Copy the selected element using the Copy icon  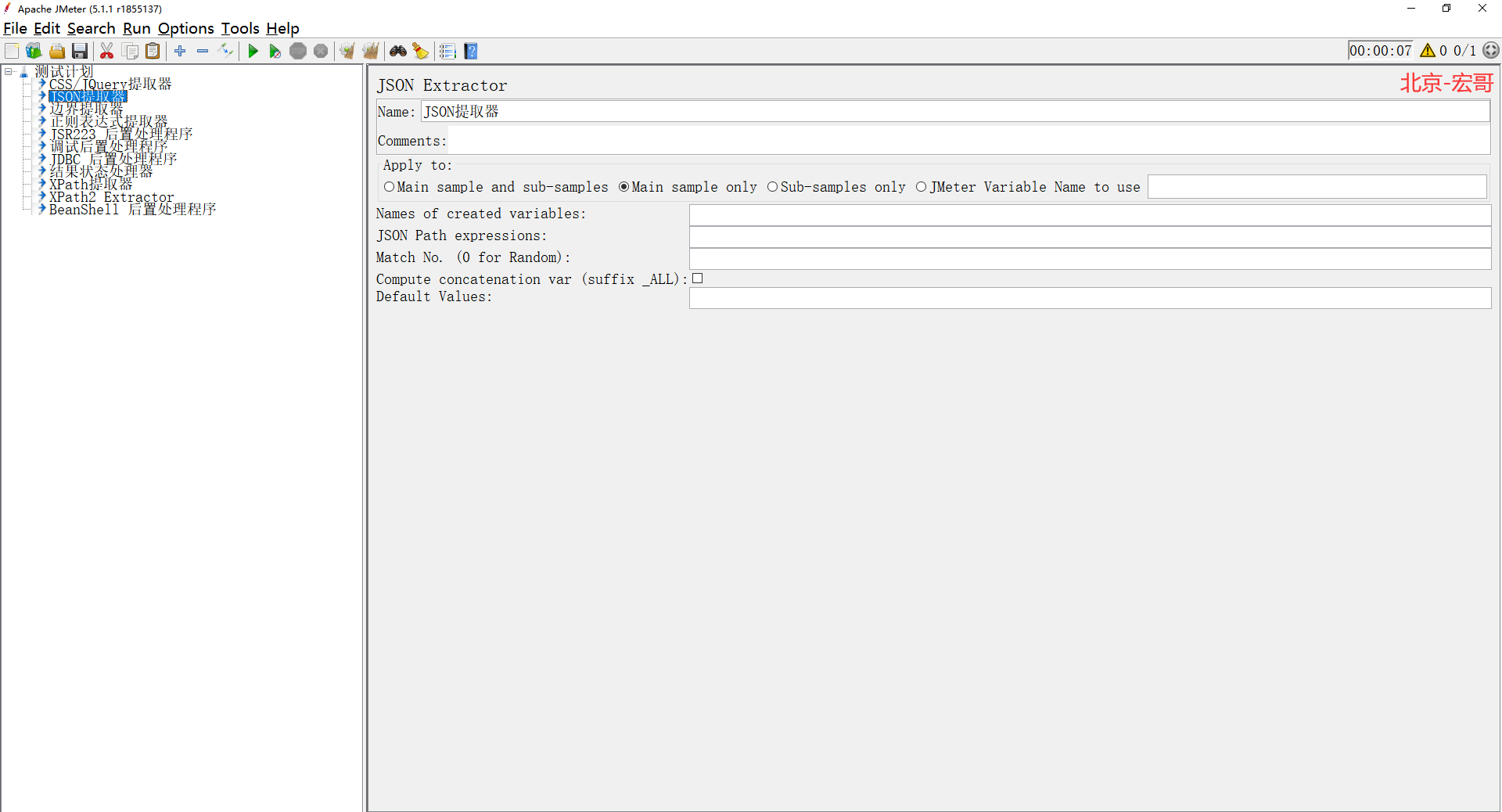(131, 52)
